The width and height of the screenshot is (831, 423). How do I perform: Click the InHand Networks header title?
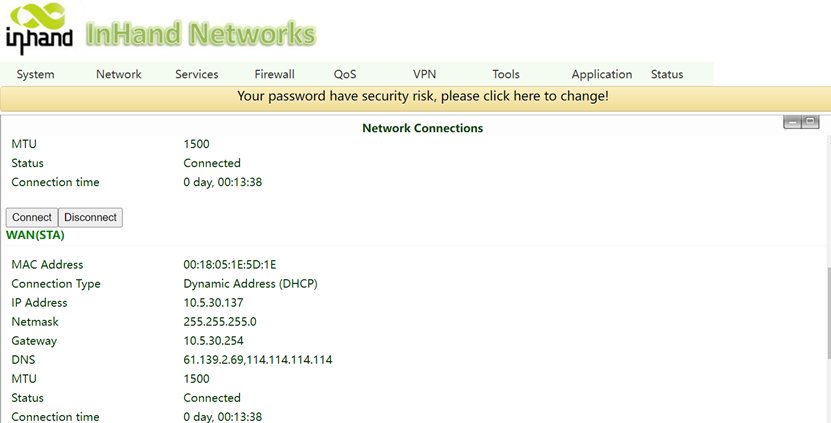[x=201, y=33]
